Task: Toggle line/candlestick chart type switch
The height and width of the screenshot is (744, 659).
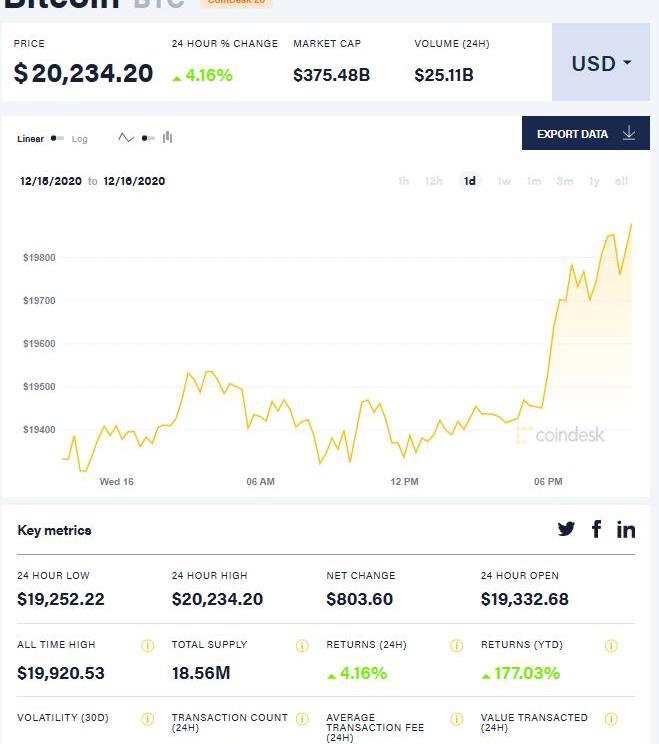Action: click(148, 138)
